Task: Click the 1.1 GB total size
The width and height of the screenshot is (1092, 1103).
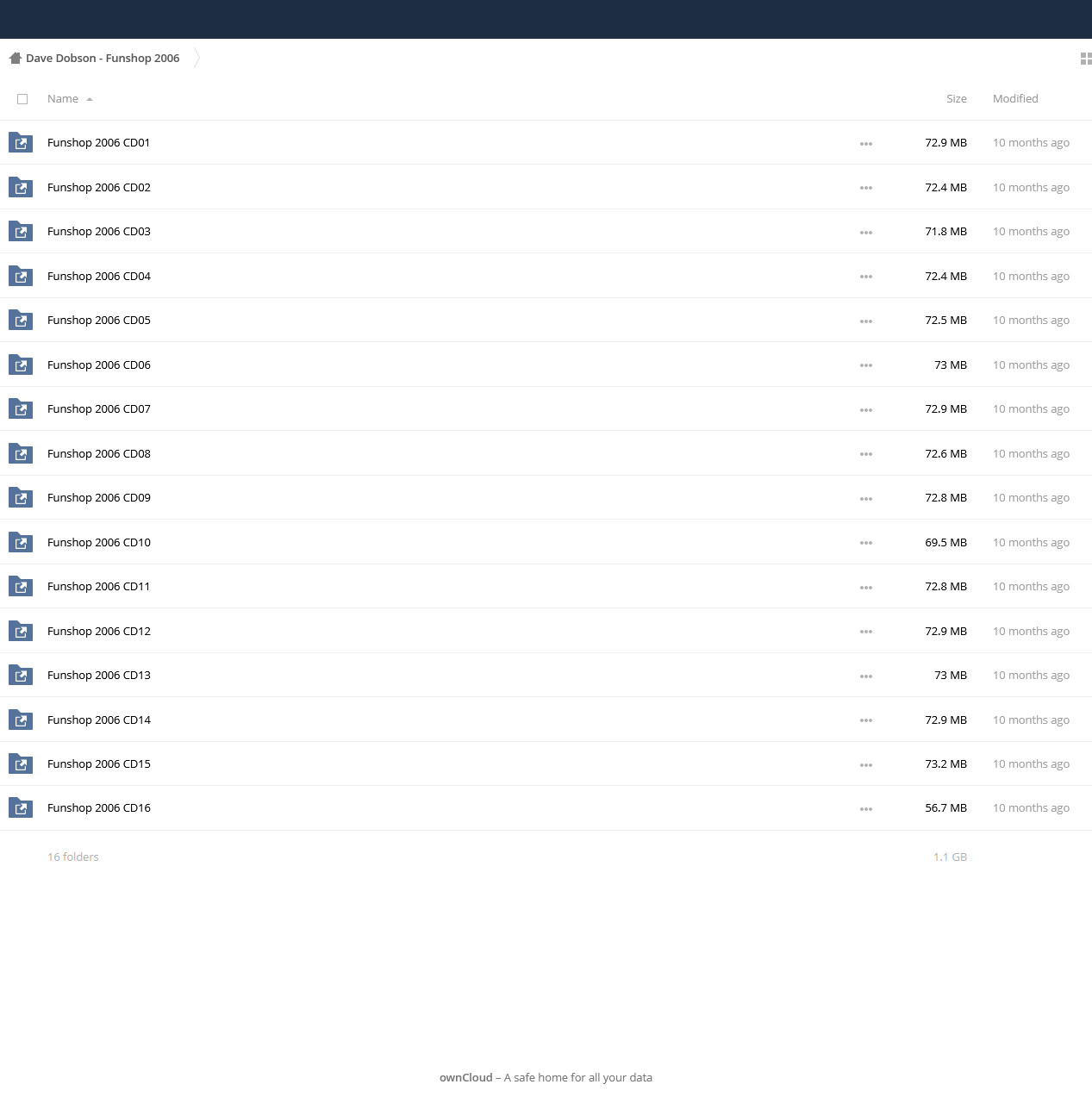Action: click(950, 857)
